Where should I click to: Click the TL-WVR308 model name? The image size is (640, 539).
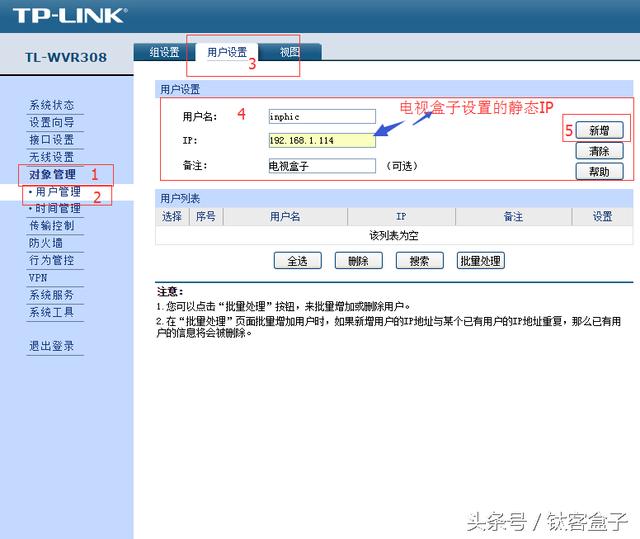66,57
